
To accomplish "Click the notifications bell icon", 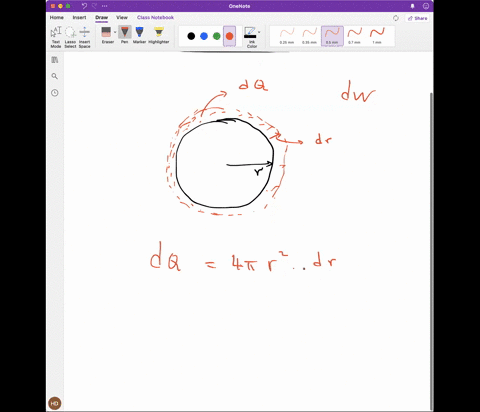I will 412,6.
